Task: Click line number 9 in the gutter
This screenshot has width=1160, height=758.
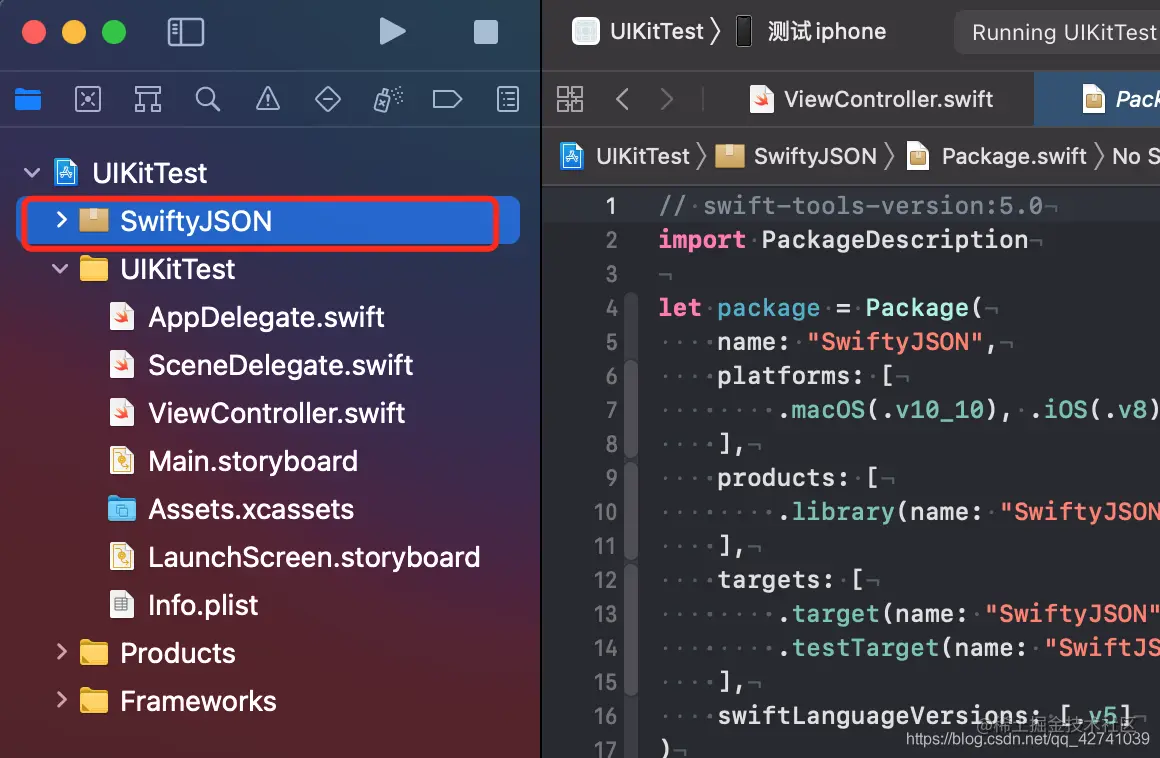Action: click(611, 478)
